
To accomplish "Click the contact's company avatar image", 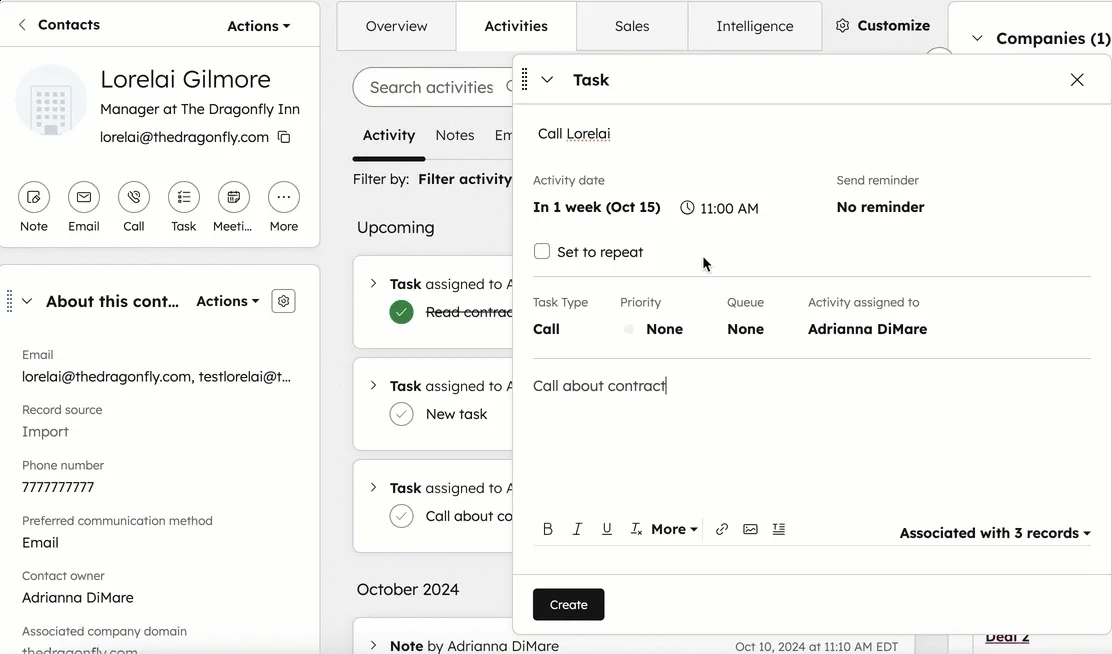I will [x=51, y=101].
